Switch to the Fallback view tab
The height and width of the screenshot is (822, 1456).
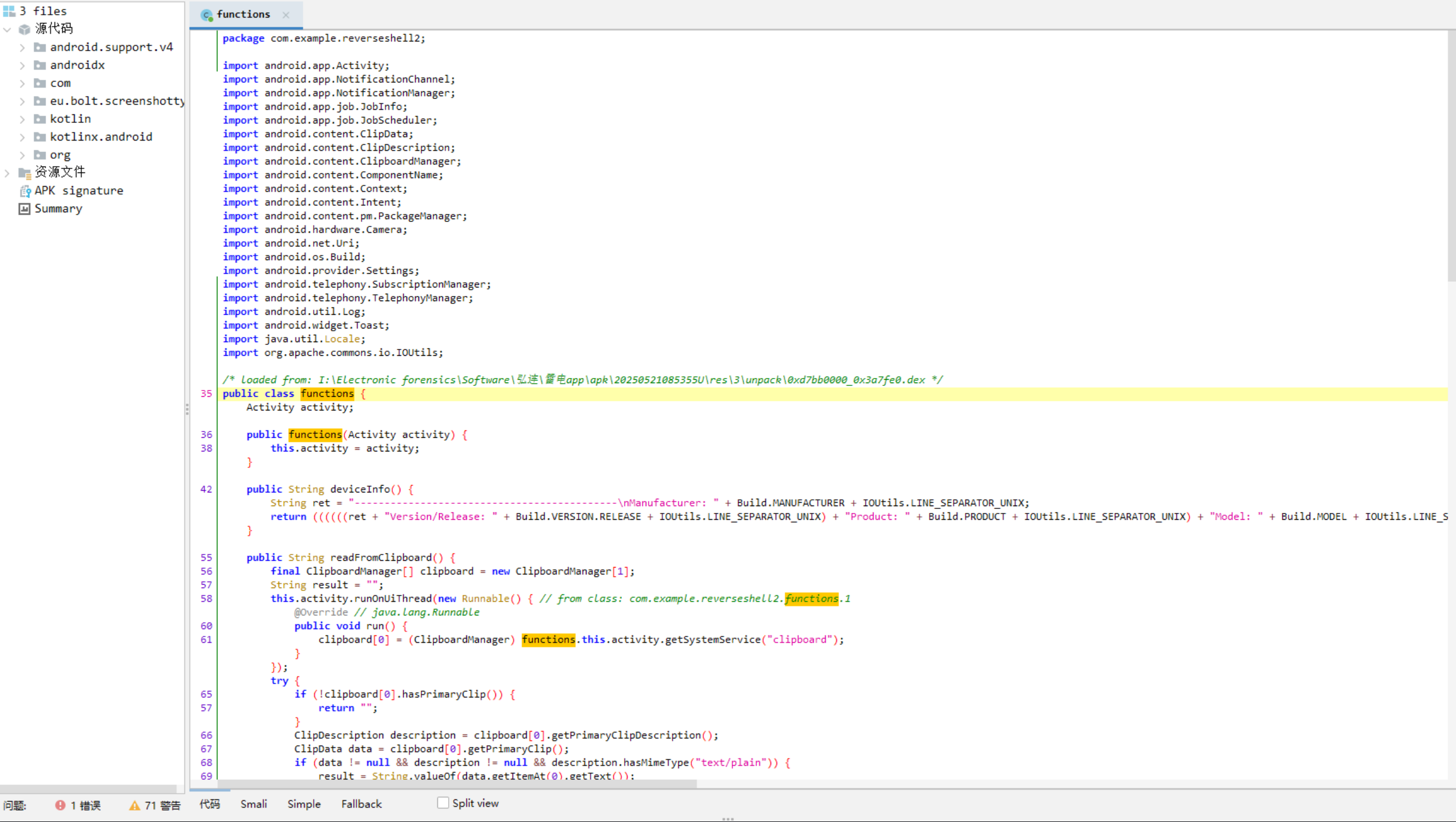tap(362, 804)
